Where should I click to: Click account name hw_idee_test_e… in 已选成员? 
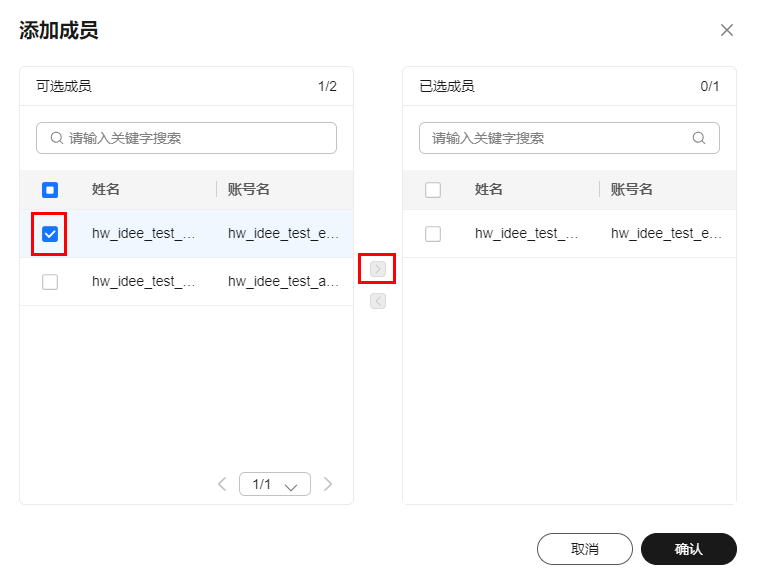click(x=666, y=233)
